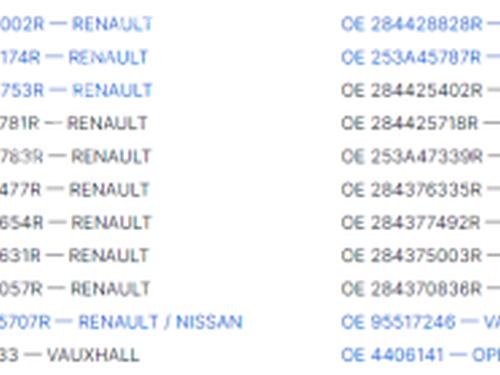Click the 002R — RENAULT link

pos(76,24)
